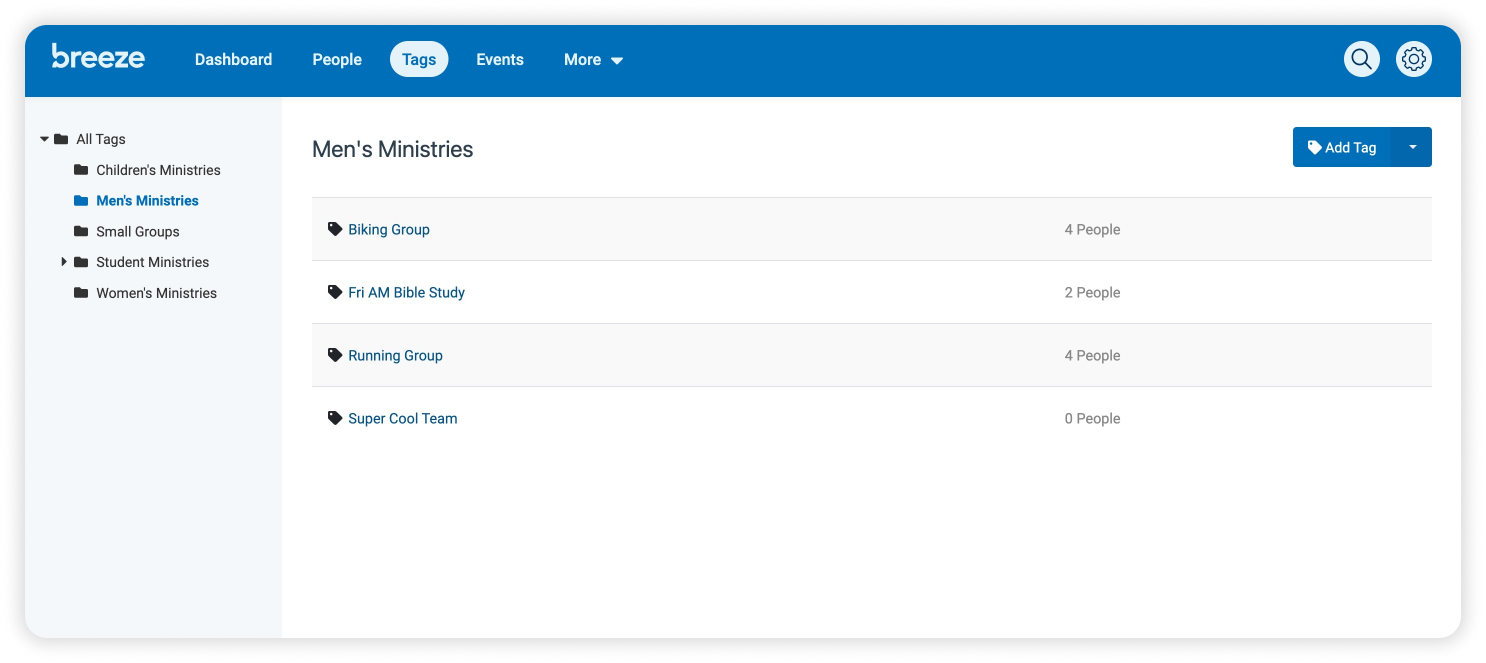
Task: Switch to the Events tab
Action: pos(499,59)
